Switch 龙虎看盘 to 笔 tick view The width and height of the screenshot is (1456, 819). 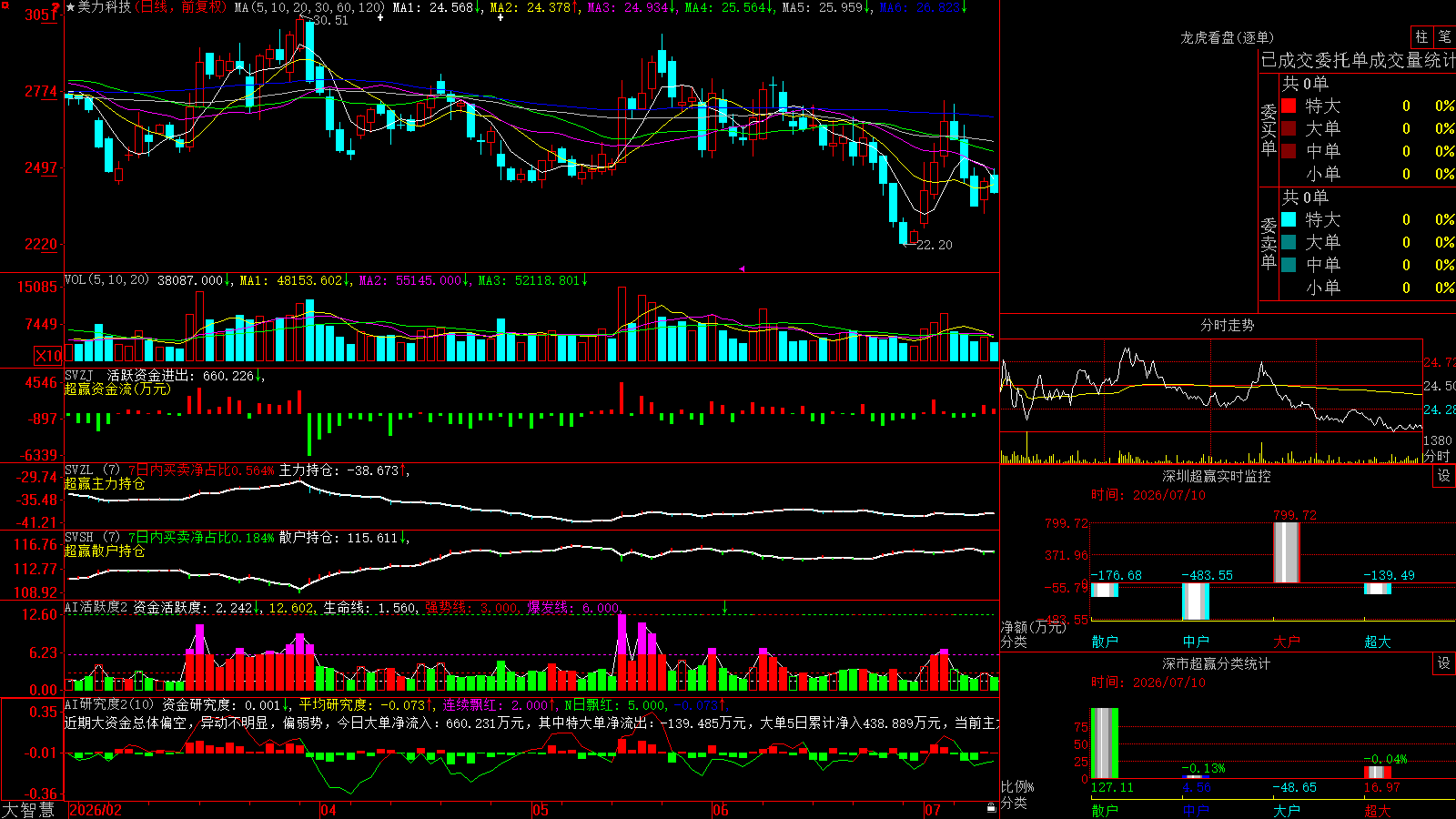[1444, 37]
